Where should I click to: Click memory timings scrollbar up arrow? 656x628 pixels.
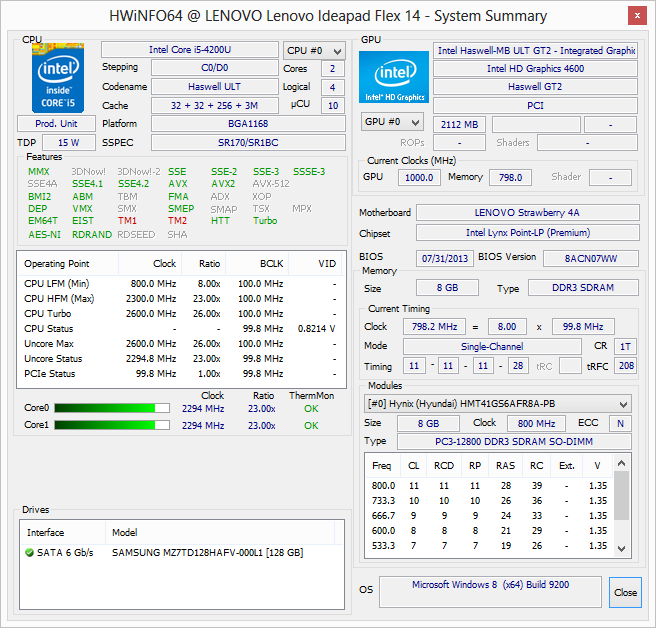pyautogui.click(x=622, y=463)
